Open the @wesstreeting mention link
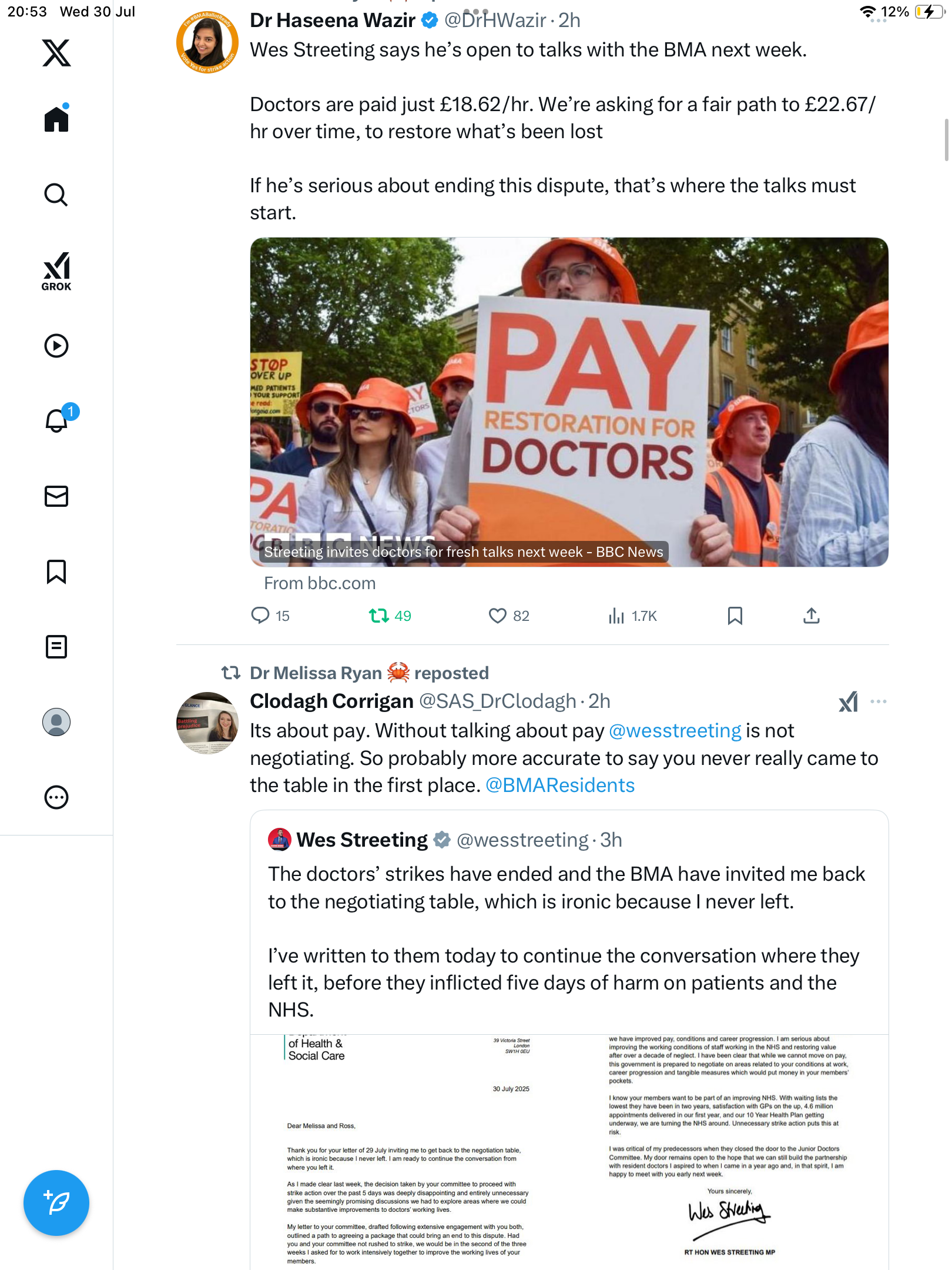 tap(675, 731)
